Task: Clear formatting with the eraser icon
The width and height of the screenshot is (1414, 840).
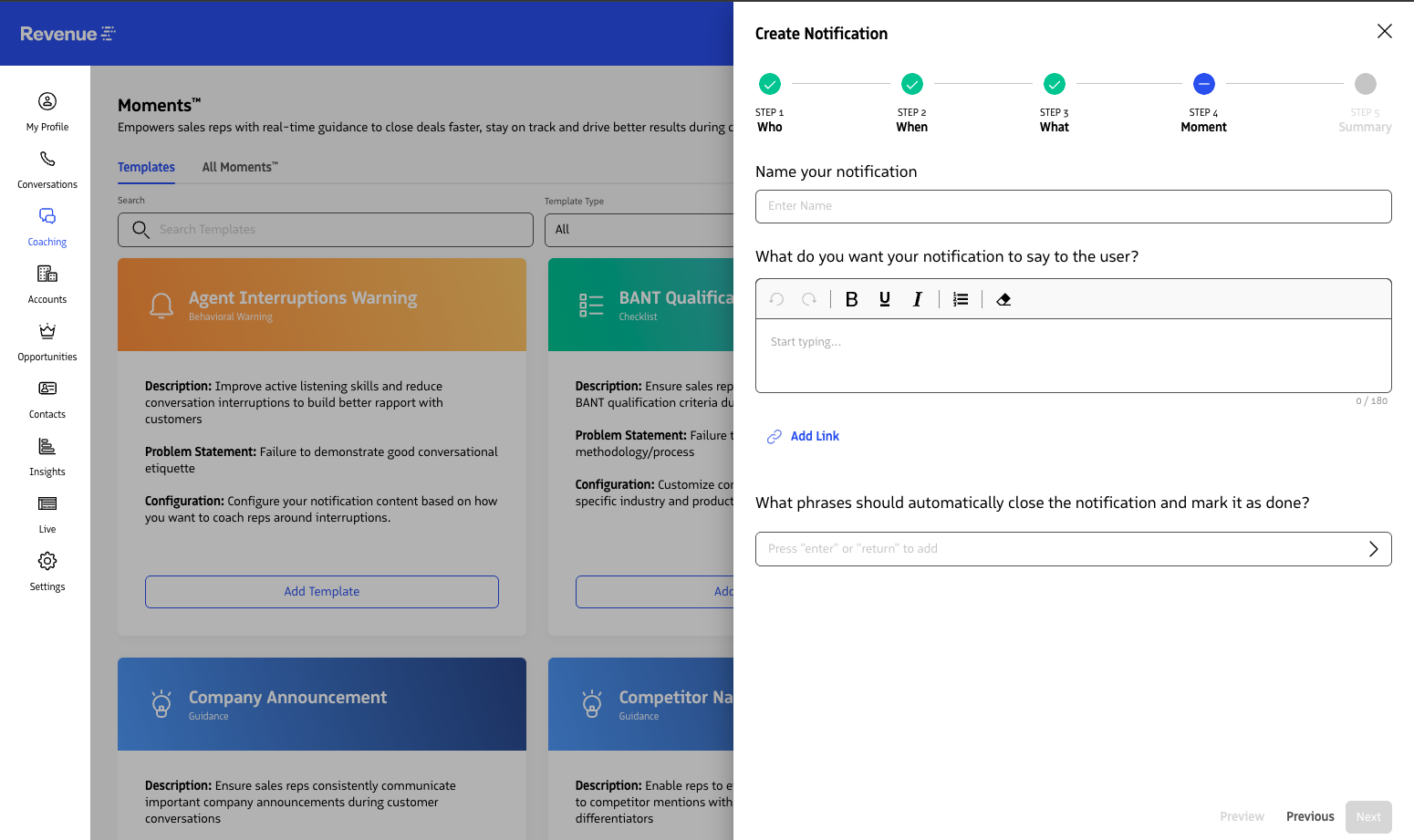Action: 1003,299
